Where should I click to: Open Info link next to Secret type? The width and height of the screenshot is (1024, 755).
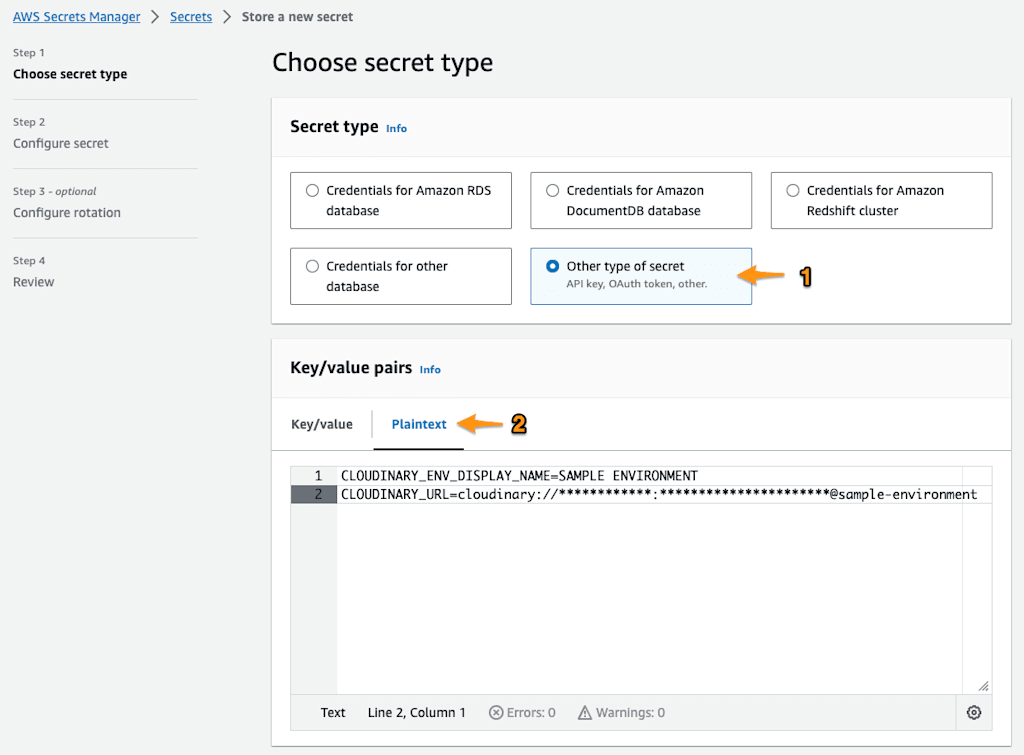pos(396,129)
